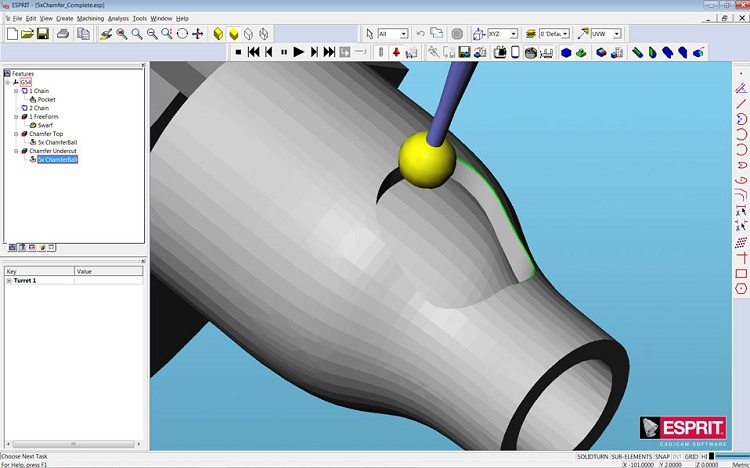Select the Pocket operation in tree
750x468 pixels.
(46, 100)
